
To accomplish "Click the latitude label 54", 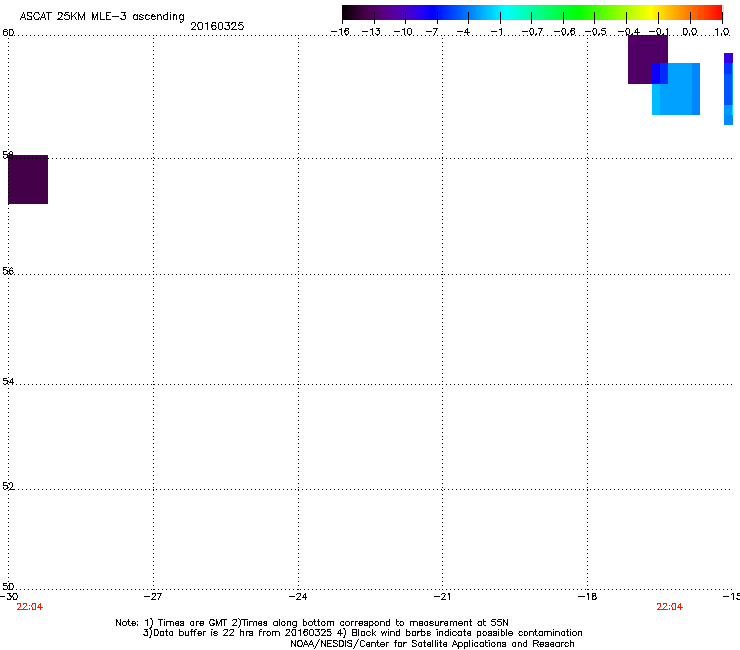I will (x=8, y=381).
